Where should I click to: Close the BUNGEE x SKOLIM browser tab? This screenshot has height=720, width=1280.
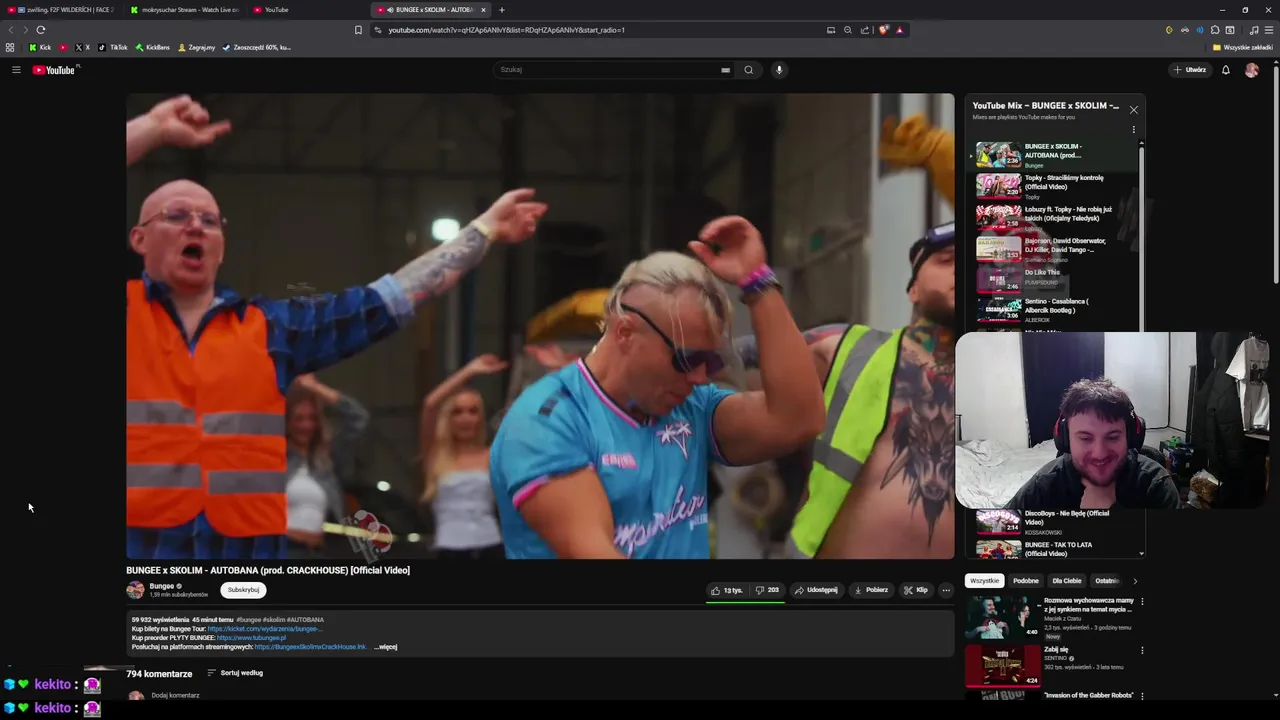(483, 10)
